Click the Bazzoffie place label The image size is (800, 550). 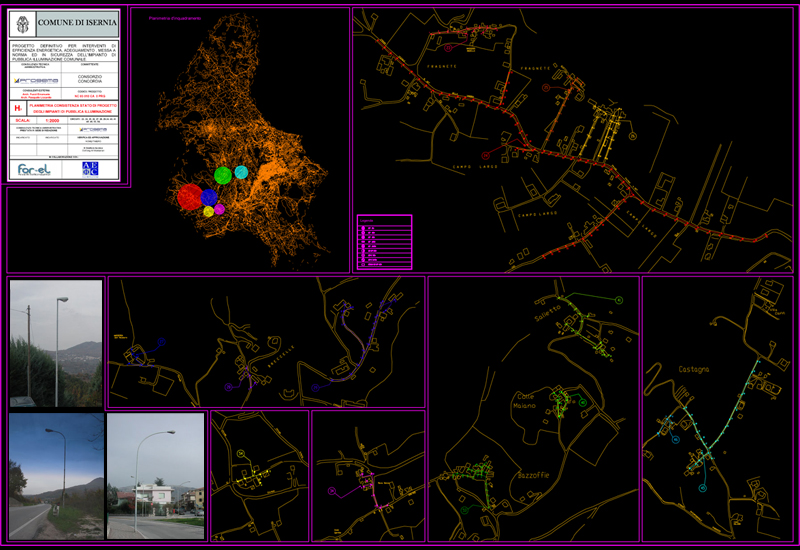(x=533, y=476)
